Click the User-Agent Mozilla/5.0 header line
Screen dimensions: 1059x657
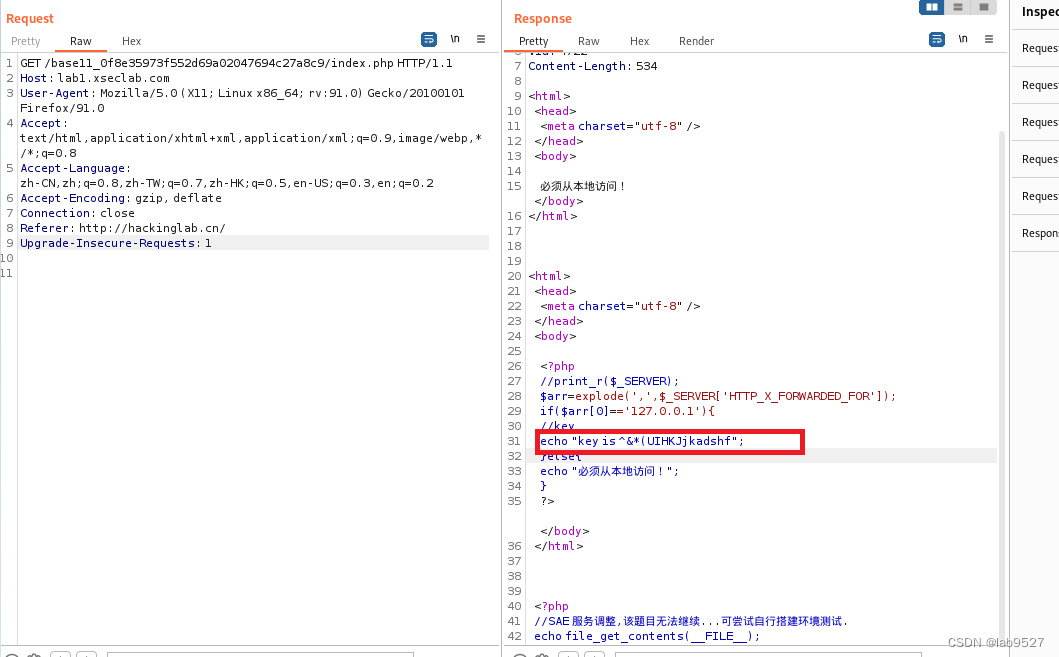242,93
